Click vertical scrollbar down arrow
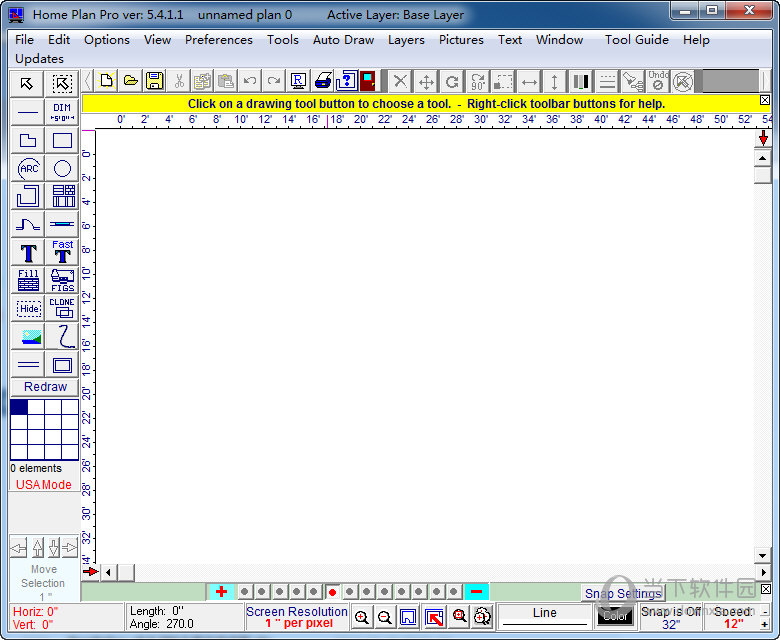 762,555
